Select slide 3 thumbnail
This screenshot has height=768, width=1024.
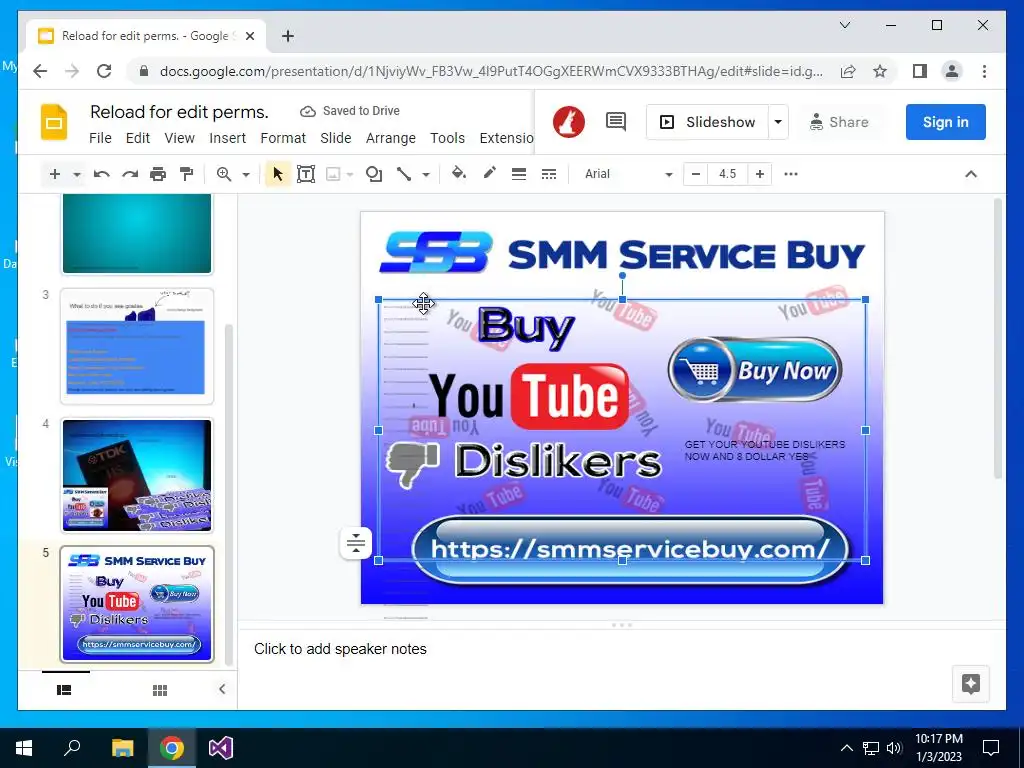click(136, 346)
